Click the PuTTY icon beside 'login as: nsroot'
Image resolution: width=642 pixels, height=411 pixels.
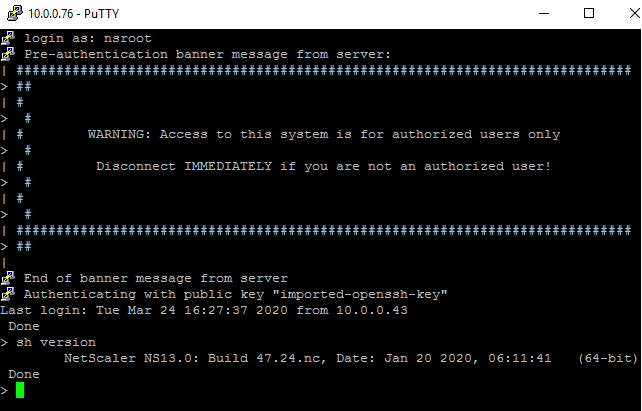(9, 37)
